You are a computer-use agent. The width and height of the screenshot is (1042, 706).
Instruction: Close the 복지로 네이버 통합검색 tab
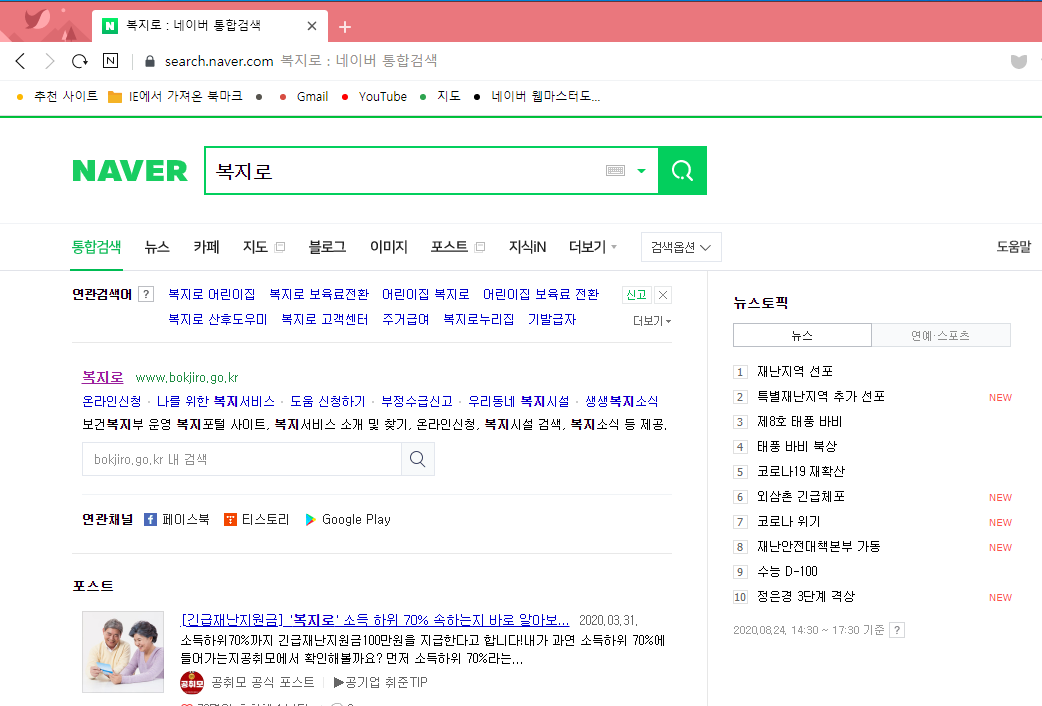point(312,26)
